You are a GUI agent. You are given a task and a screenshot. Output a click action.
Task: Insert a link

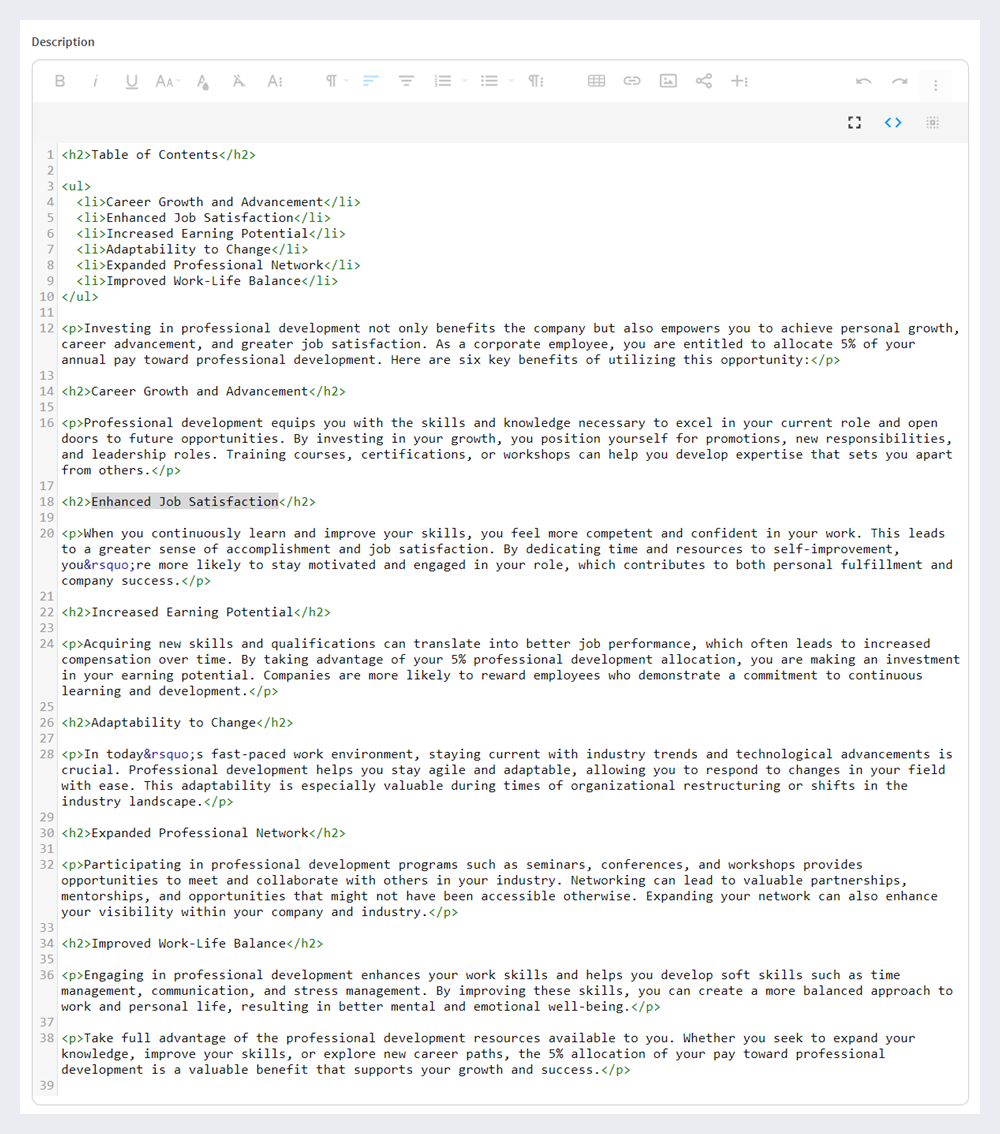[x=632, y=81]
